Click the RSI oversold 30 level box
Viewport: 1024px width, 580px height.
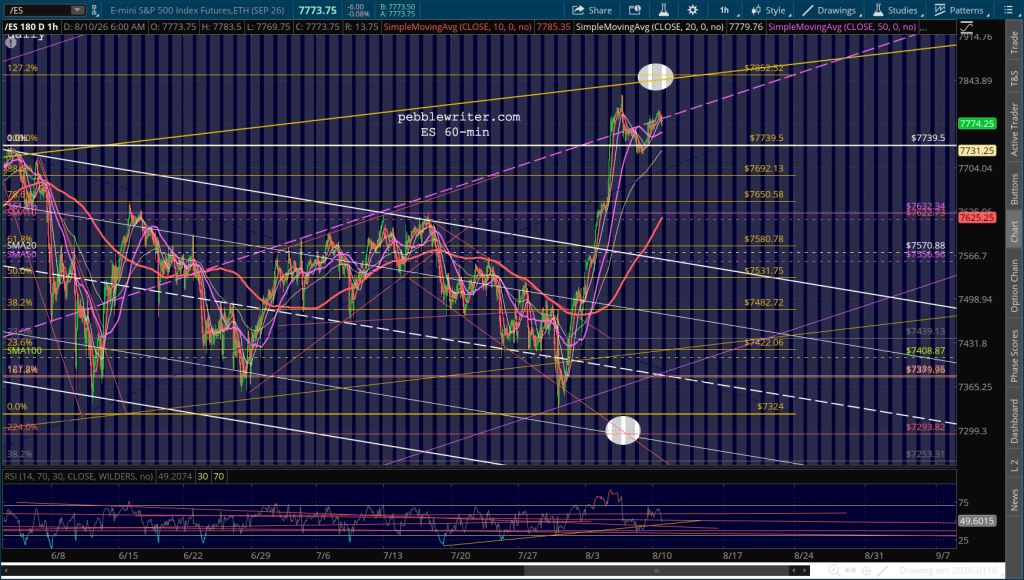point(202,477)
